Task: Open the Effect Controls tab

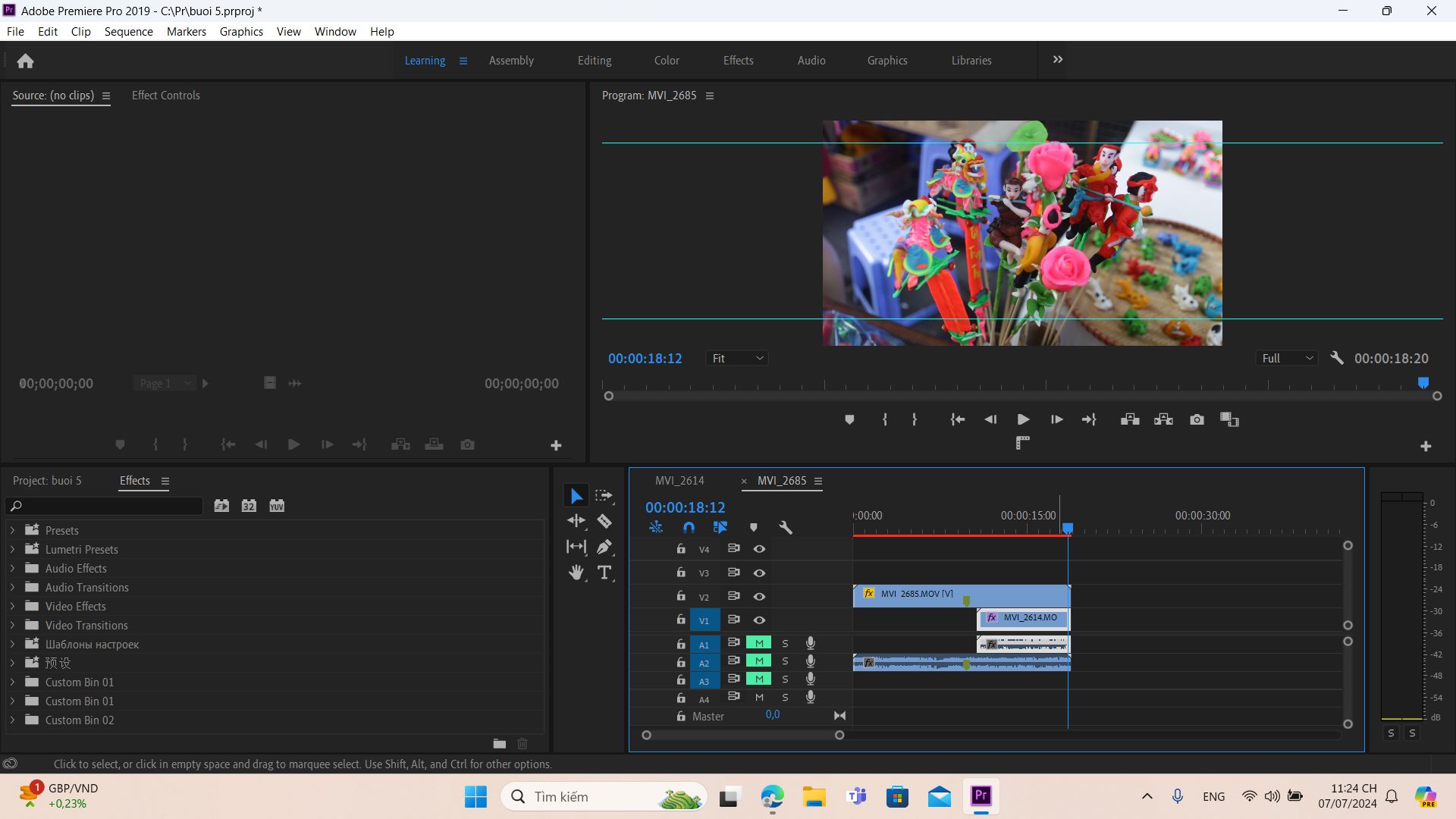Action: [x=166, y=96]
